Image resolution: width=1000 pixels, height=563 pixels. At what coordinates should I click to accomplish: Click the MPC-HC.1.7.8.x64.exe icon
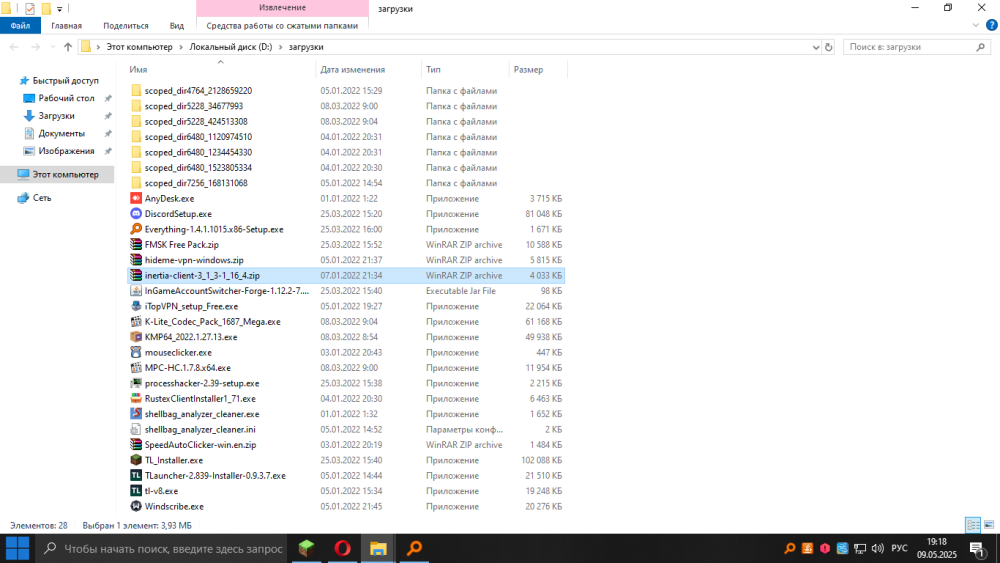click(x=136, y=368)
